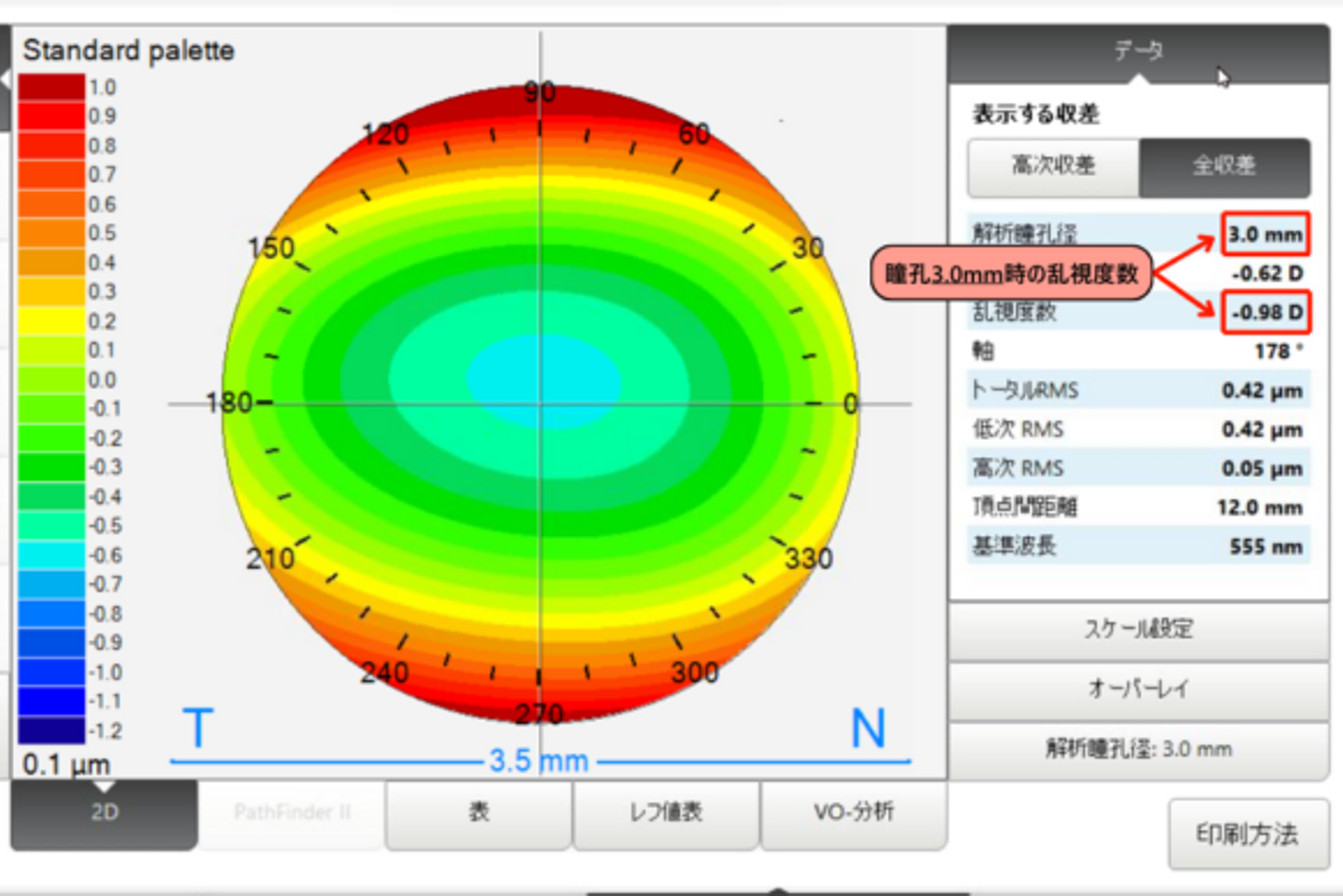Open the PathFinder II tab
Image resolution: width=1343 pixels, height=896 pixels.
292,814
